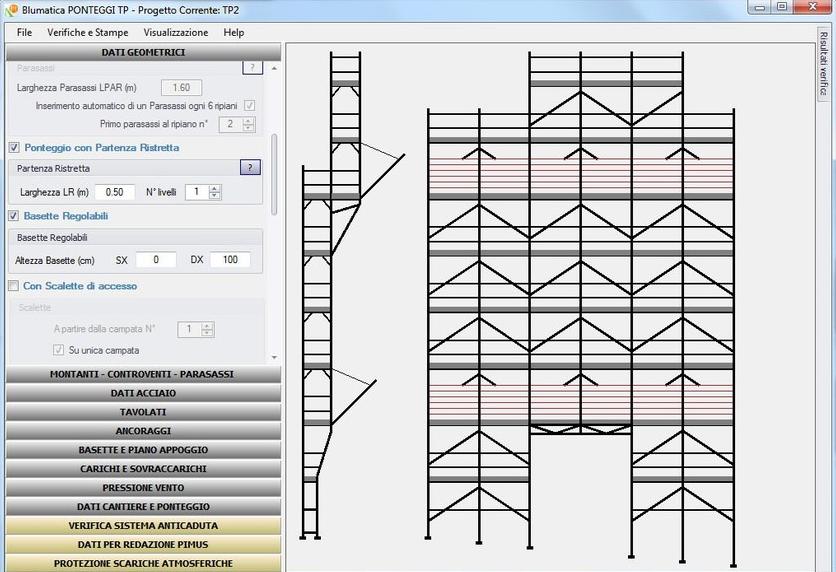Open the Verifiche e Stampe menu
Screen dimensions: 836x572
tap(88, 32)
